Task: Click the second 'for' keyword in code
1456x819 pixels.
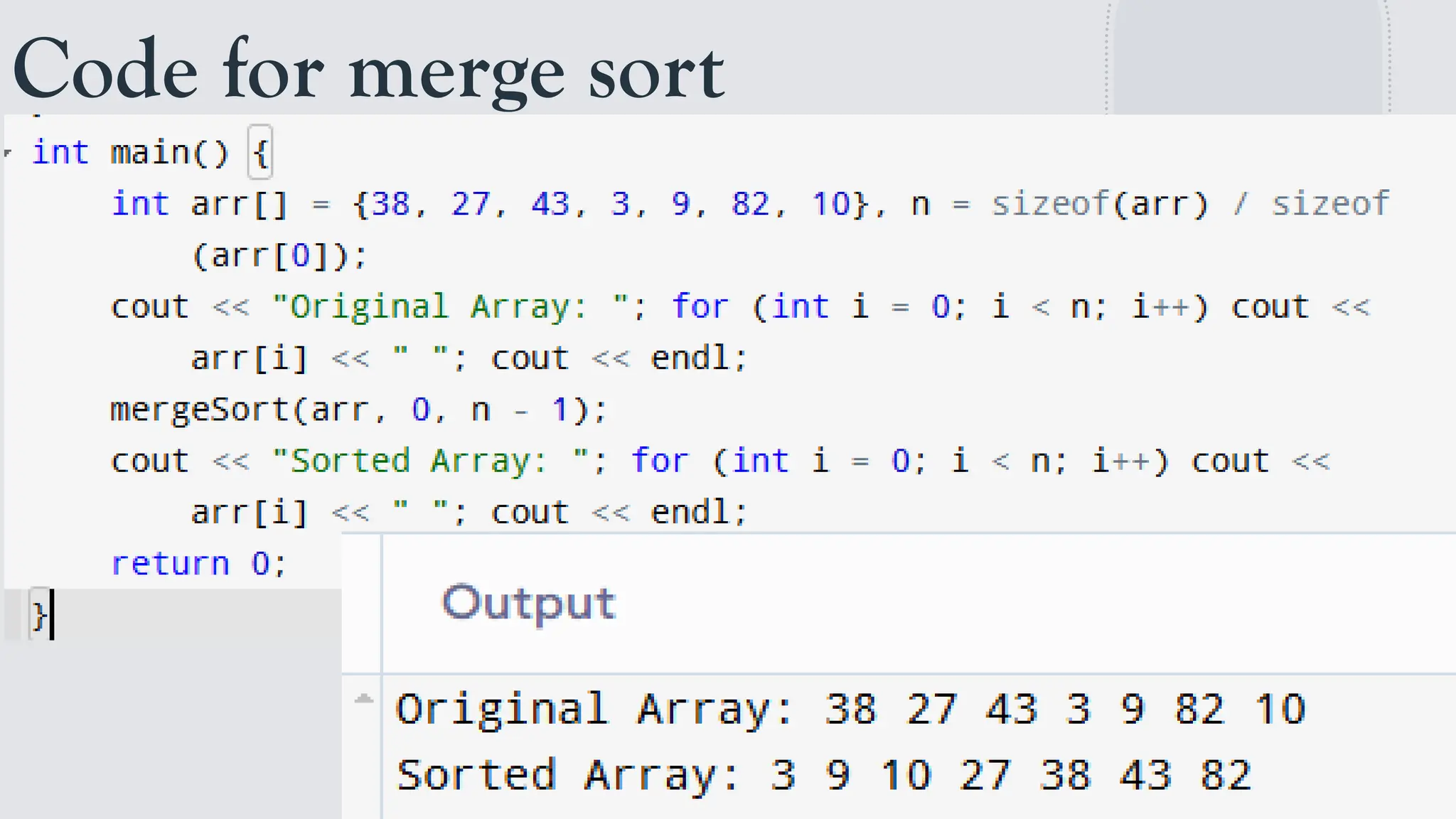Action: (x=660, y=461)
